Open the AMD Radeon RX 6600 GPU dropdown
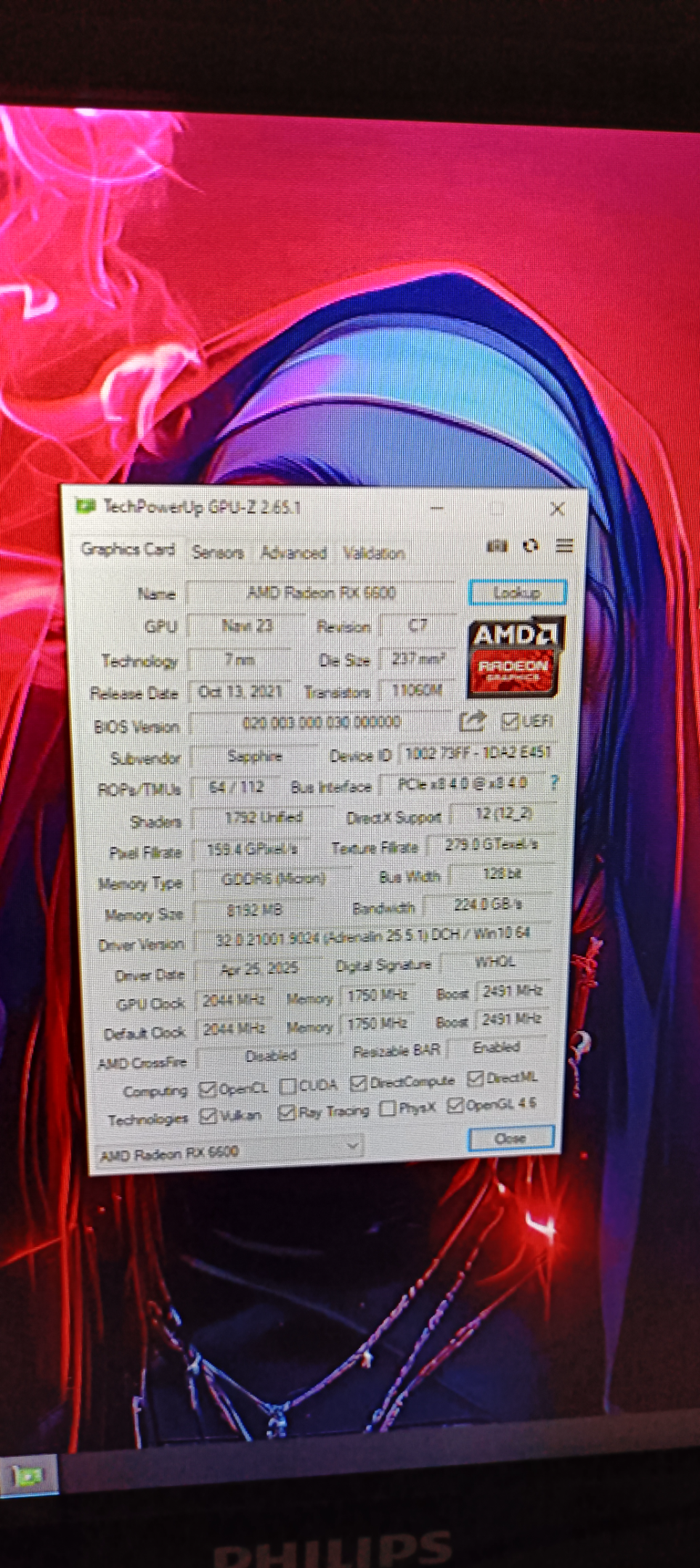This screenshot has width=700, height=1568. (229, 1151)
